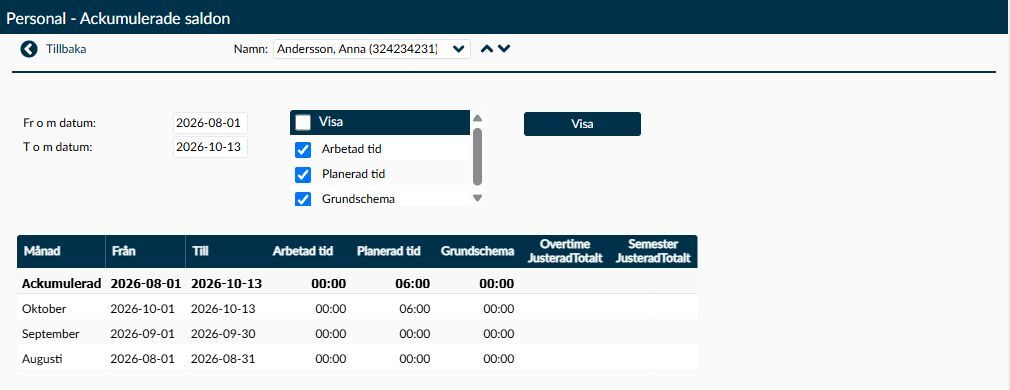Image resolution: width=1010 pixels, height=390 pixels.
Task: Select the Oktober row
Action: tap(357, 309)
